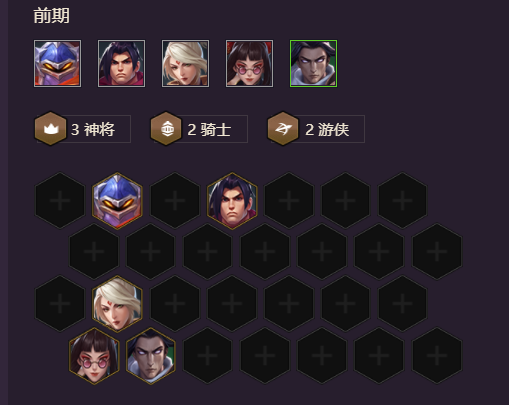Click the crown icon for 神将 trait
The image size is (509, 405).
50,129
